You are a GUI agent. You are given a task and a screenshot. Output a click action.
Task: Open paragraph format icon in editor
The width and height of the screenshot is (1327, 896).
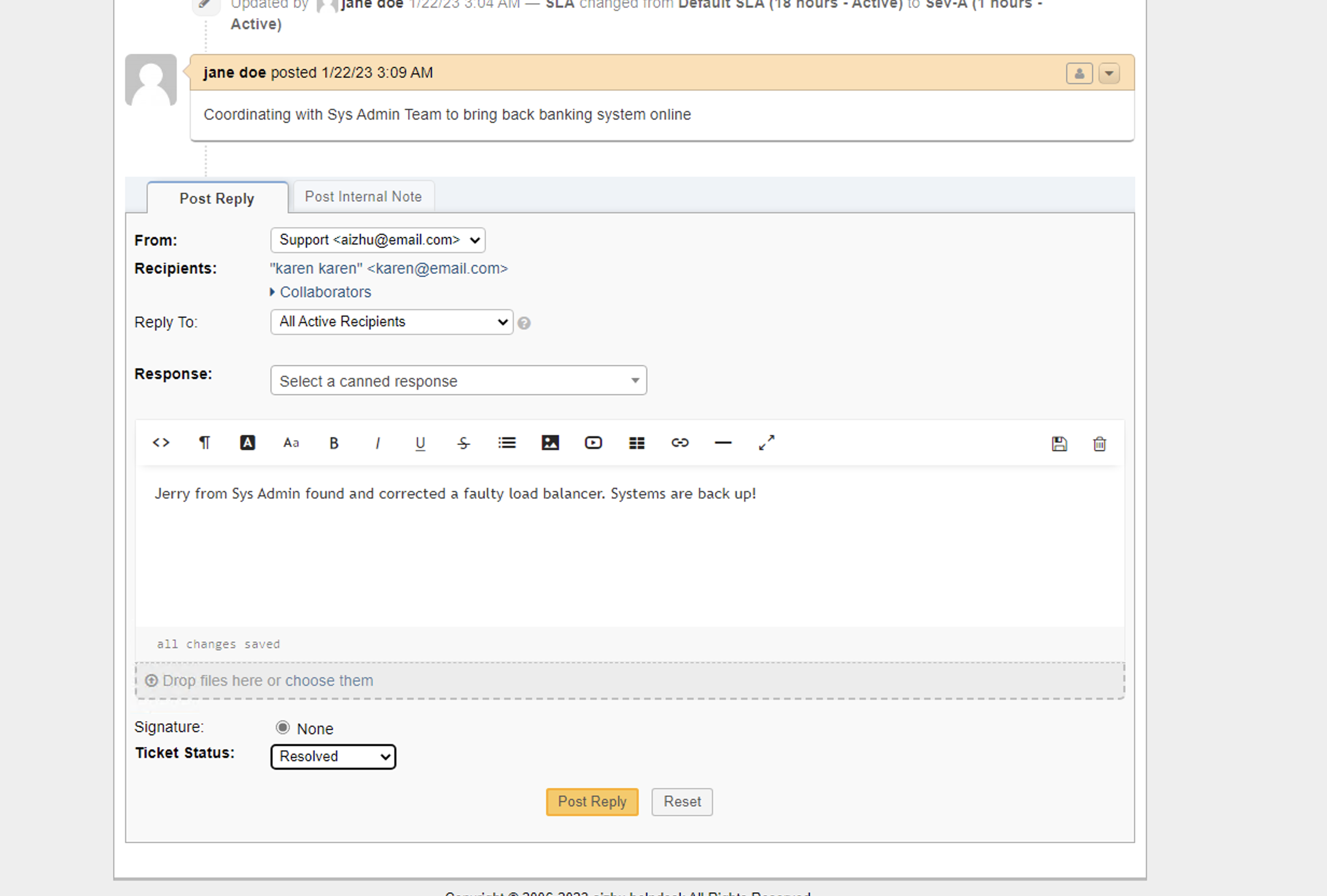[x=205, y=443]
